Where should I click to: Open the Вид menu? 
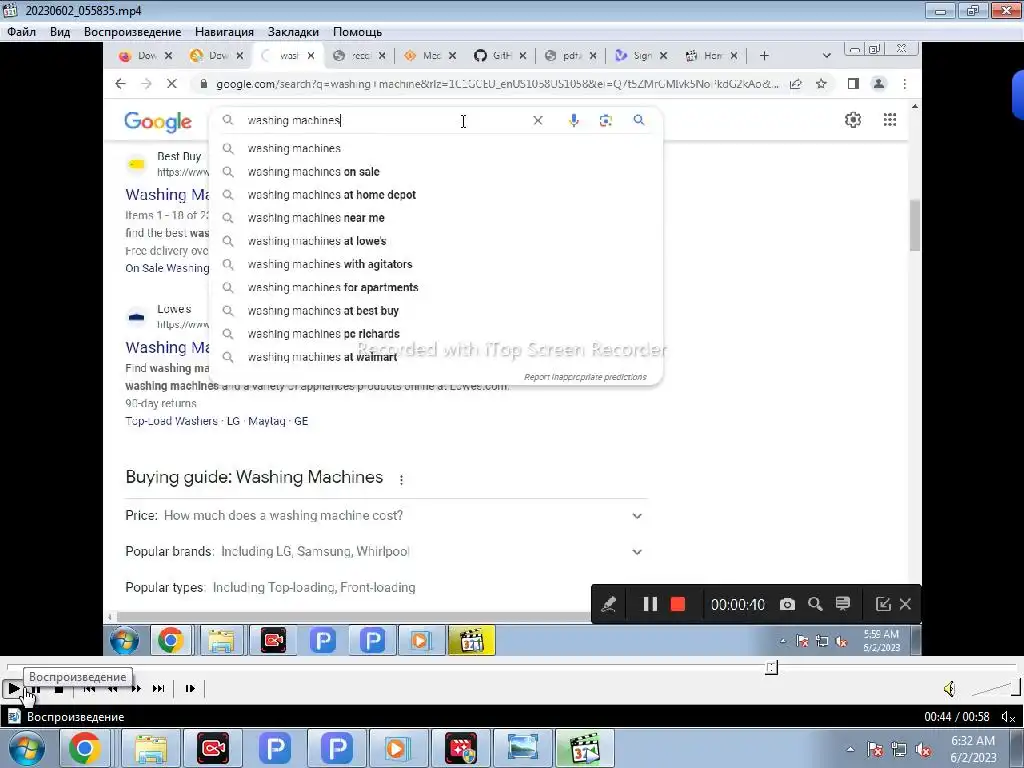60,32
